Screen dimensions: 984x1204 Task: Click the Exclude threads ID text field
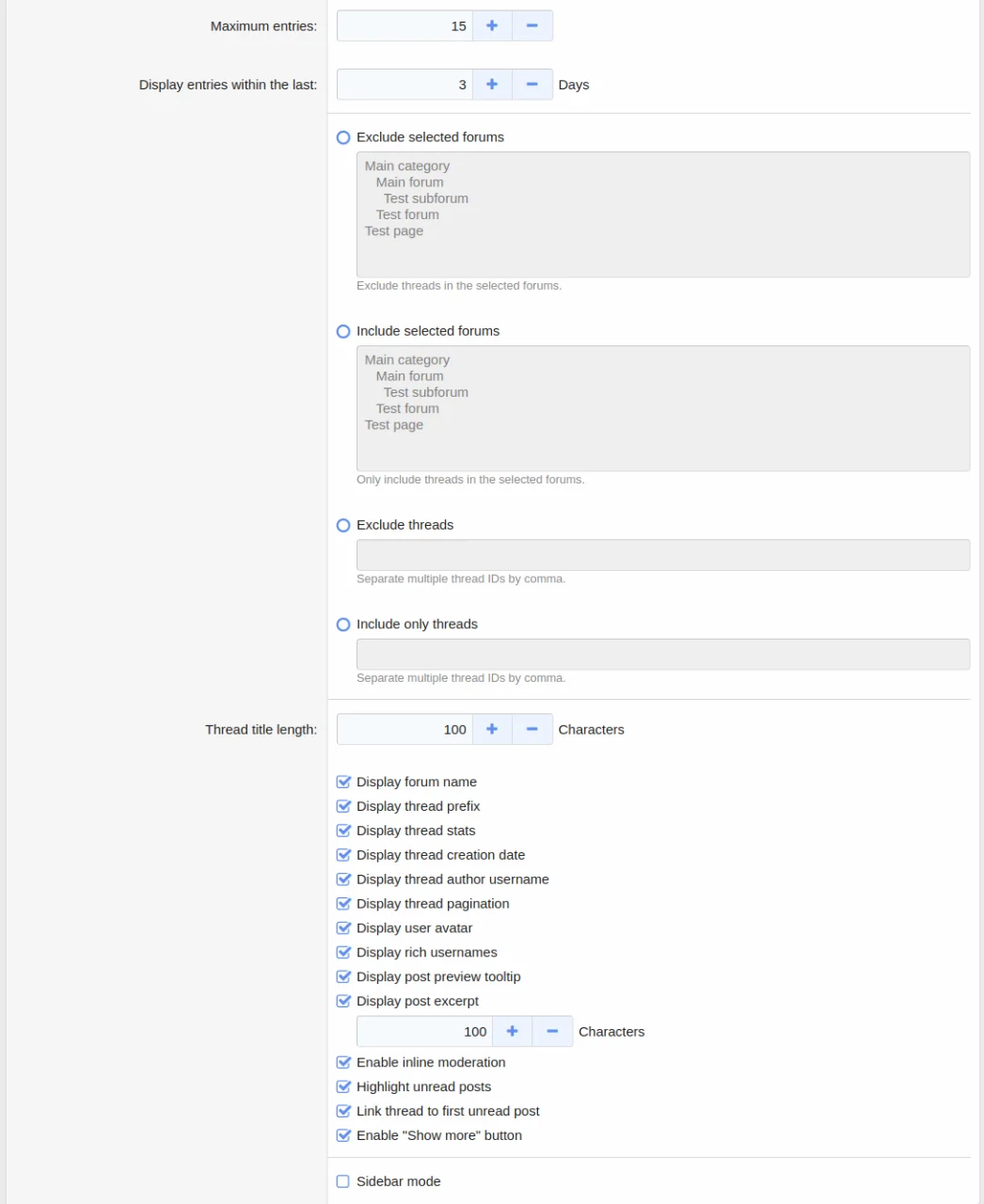pos(662,555)
